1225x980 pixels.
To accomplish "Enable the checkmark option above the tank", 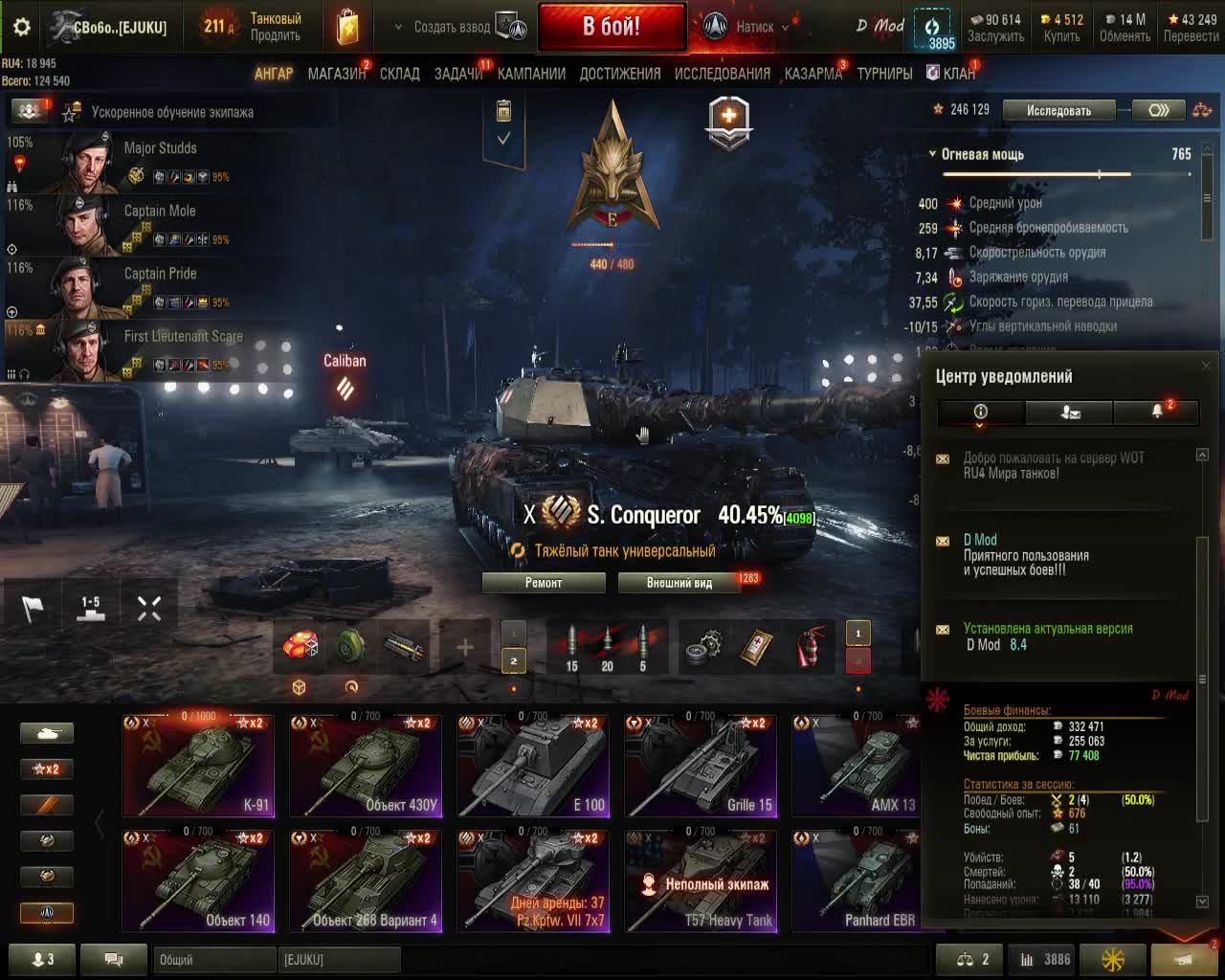I will [503, 139].
